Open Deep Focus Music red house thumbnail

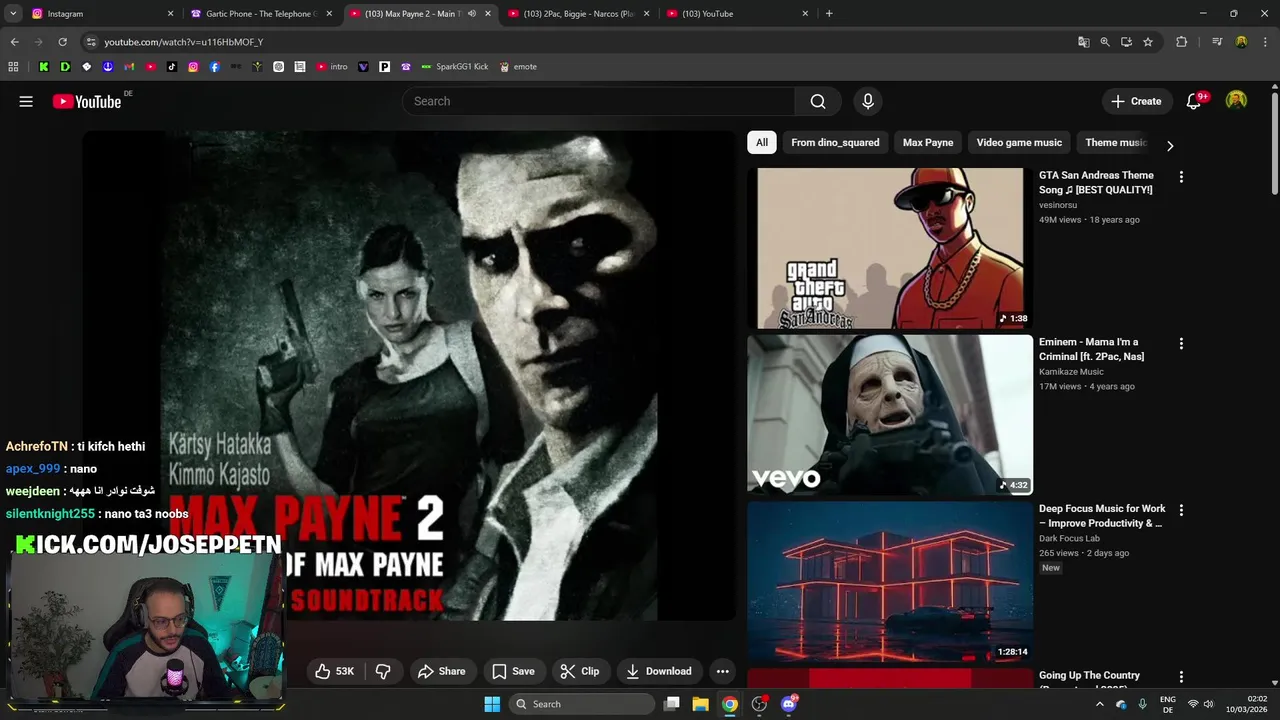click(890, 581)
